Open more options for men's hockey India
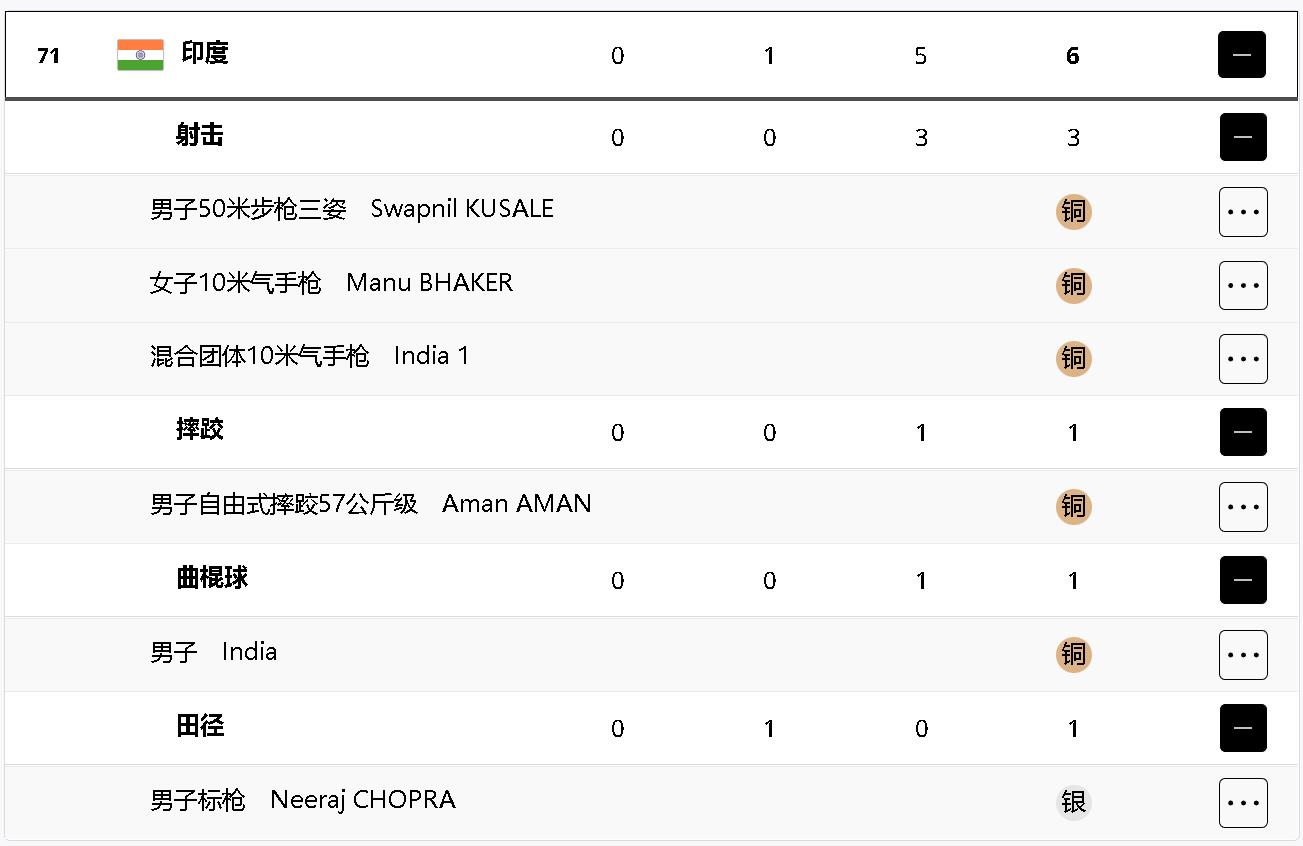 point(1243,655)
